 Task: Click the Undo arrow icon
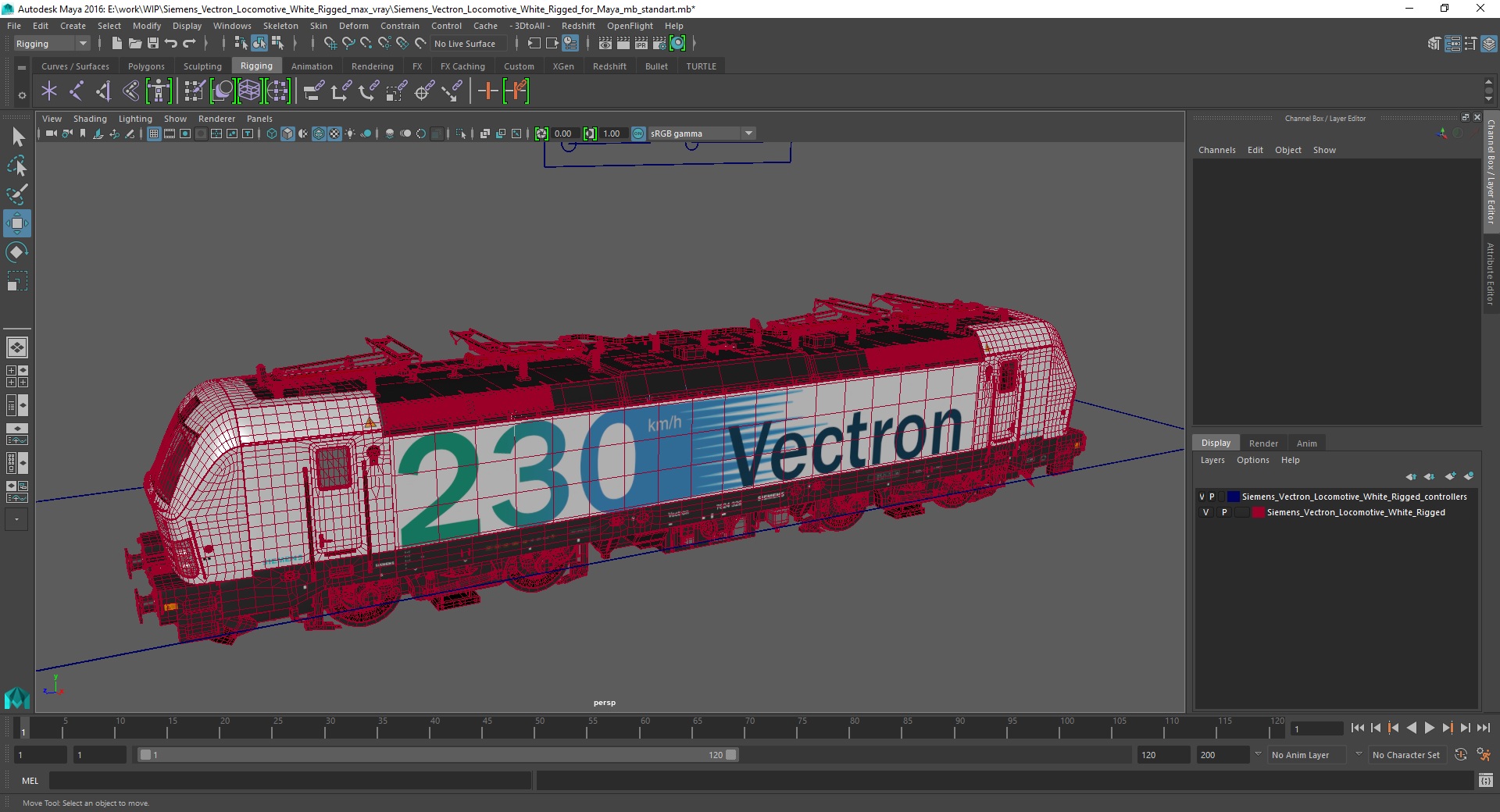(x=171, y=44)
